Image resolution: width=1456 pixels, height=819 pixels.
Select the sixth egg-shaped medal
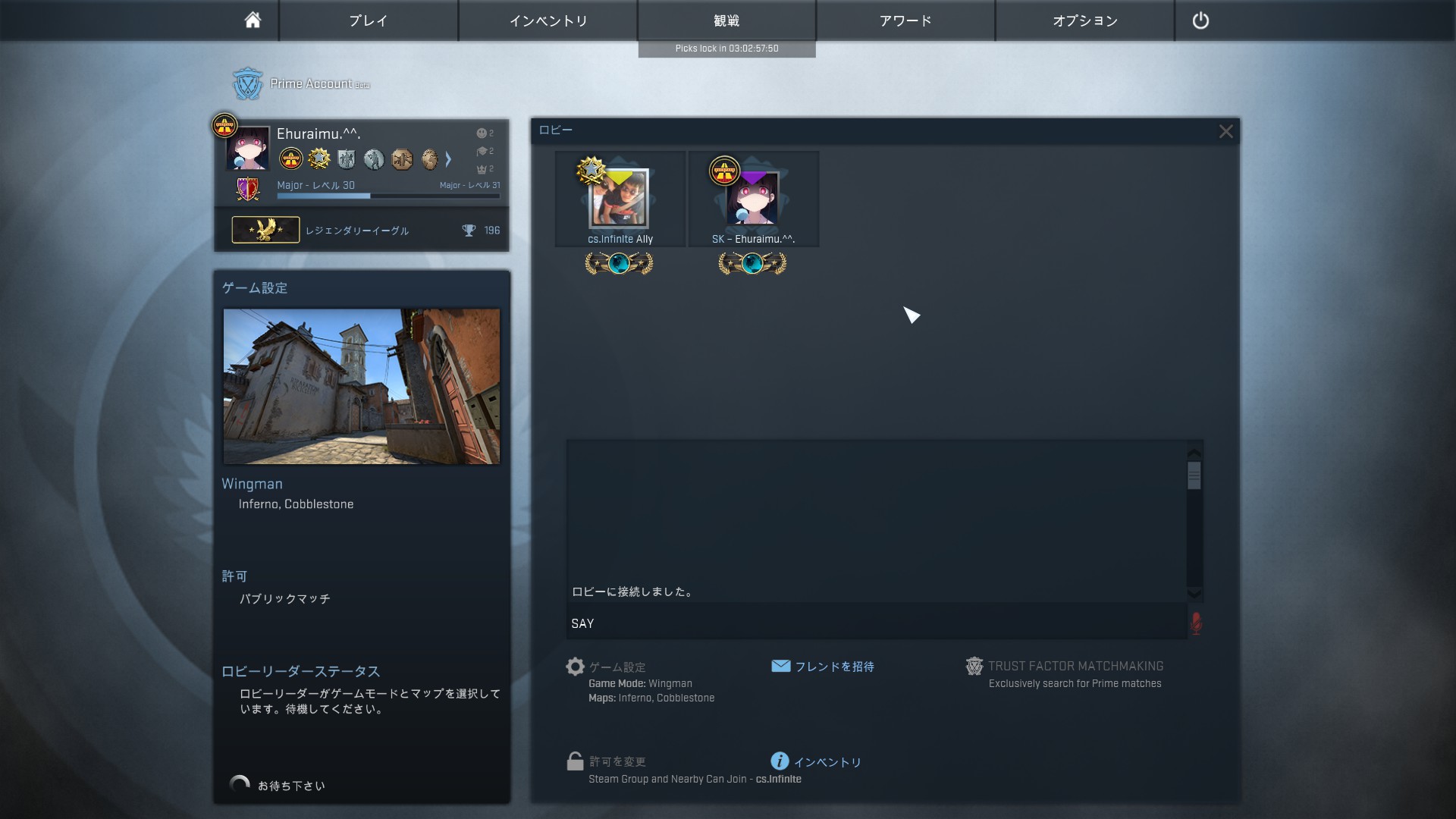[x=429, y=158]
